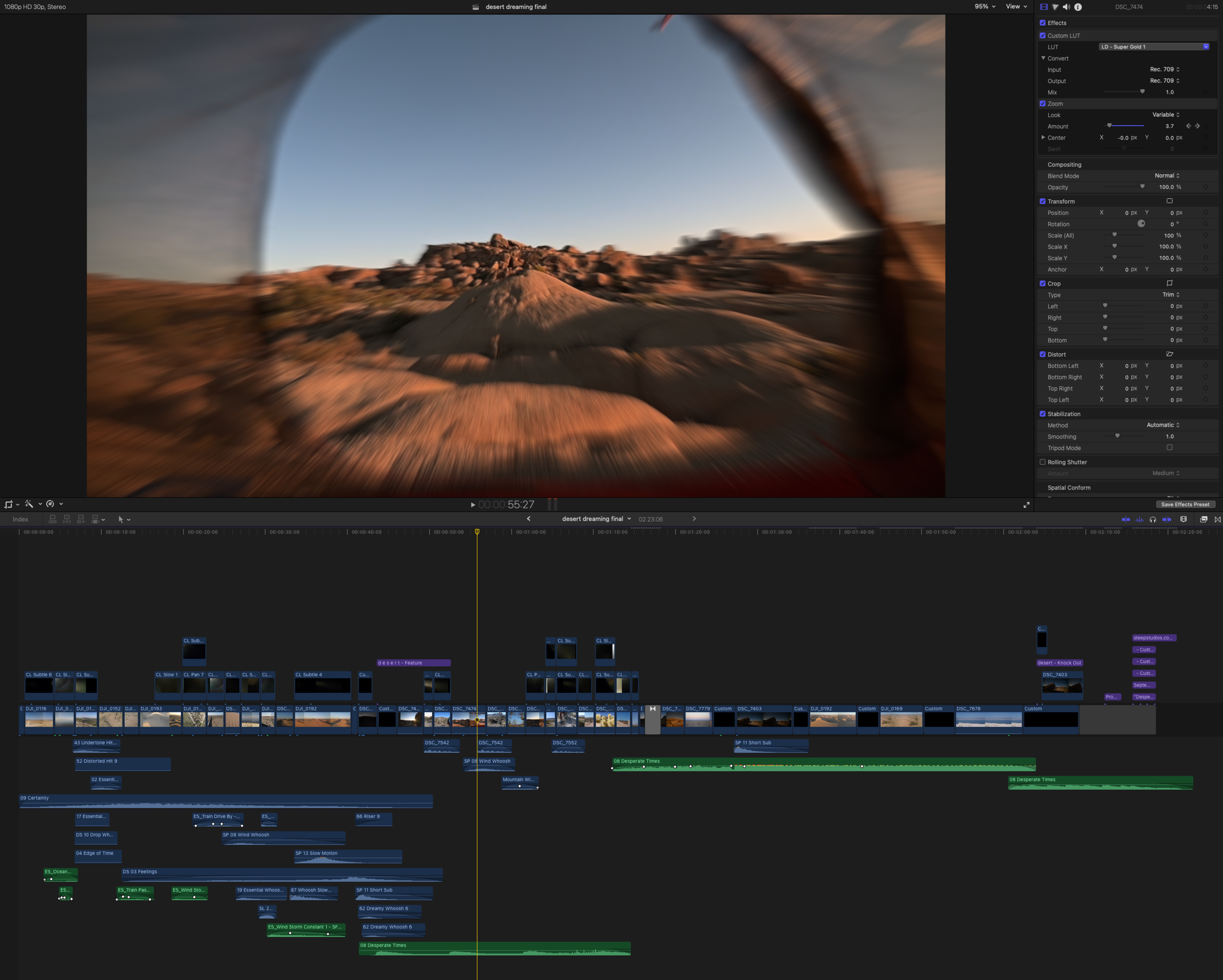Open the Blend Mode Normal popup

pyautogui.click(x=1167, y=176)
